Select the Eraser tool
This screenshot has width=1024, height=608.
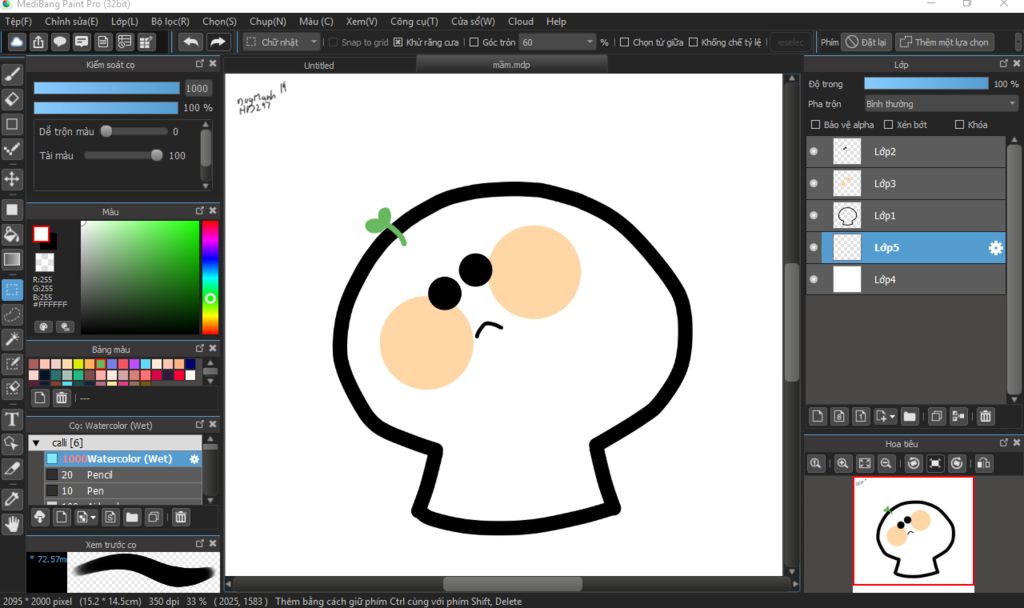(x=12, y=99)
